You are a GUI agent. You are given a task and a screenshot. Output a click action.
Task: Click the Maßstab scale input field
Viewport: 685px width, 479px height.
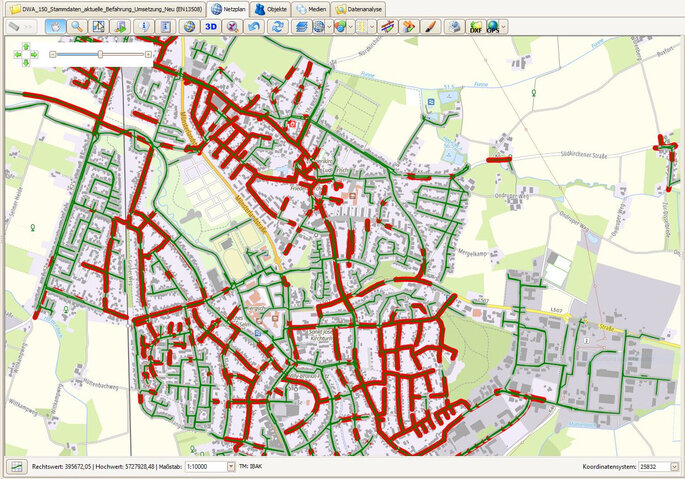[204, 467]
